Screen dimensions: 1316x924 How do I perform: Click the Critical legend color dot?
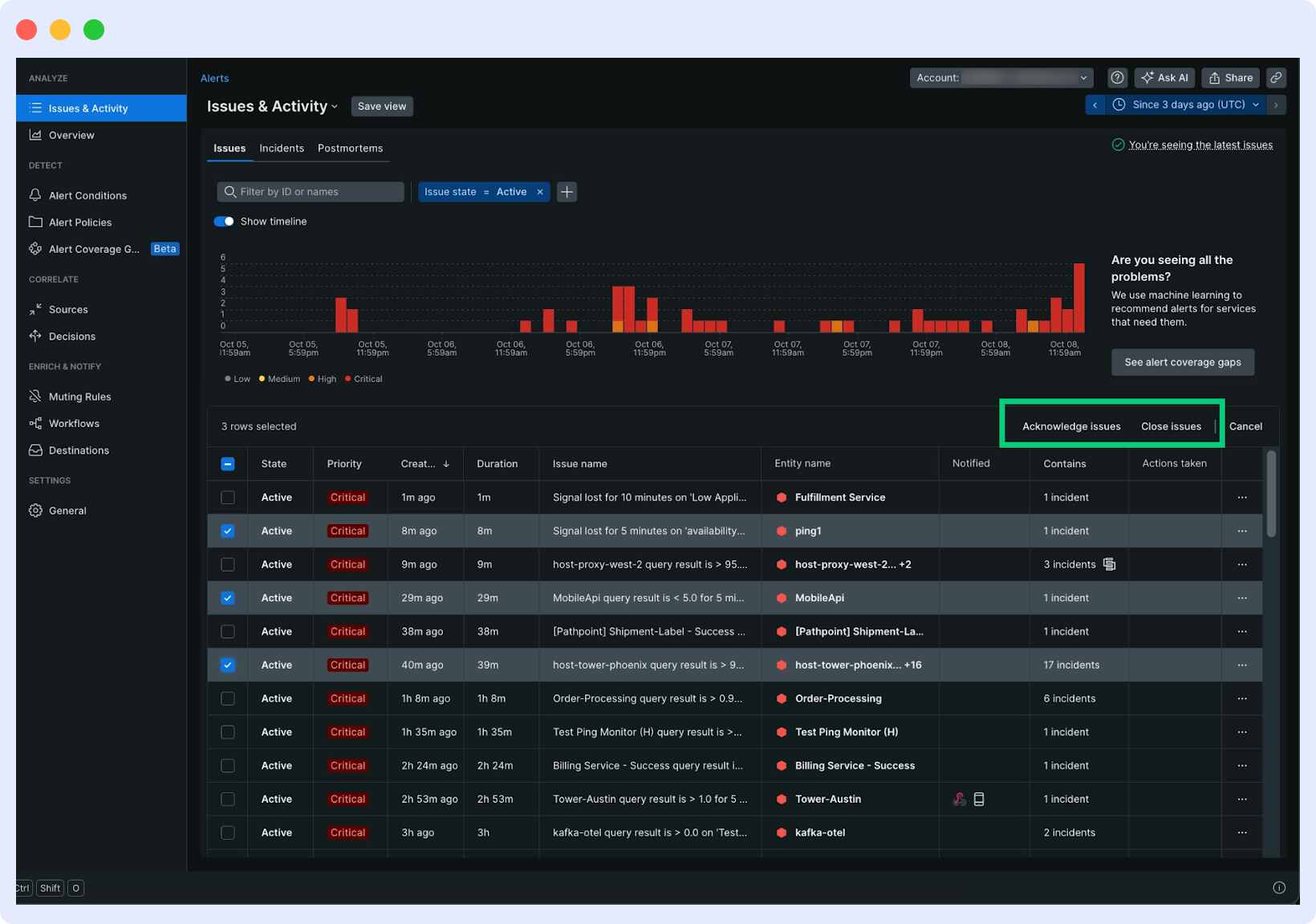click(347, 378)
